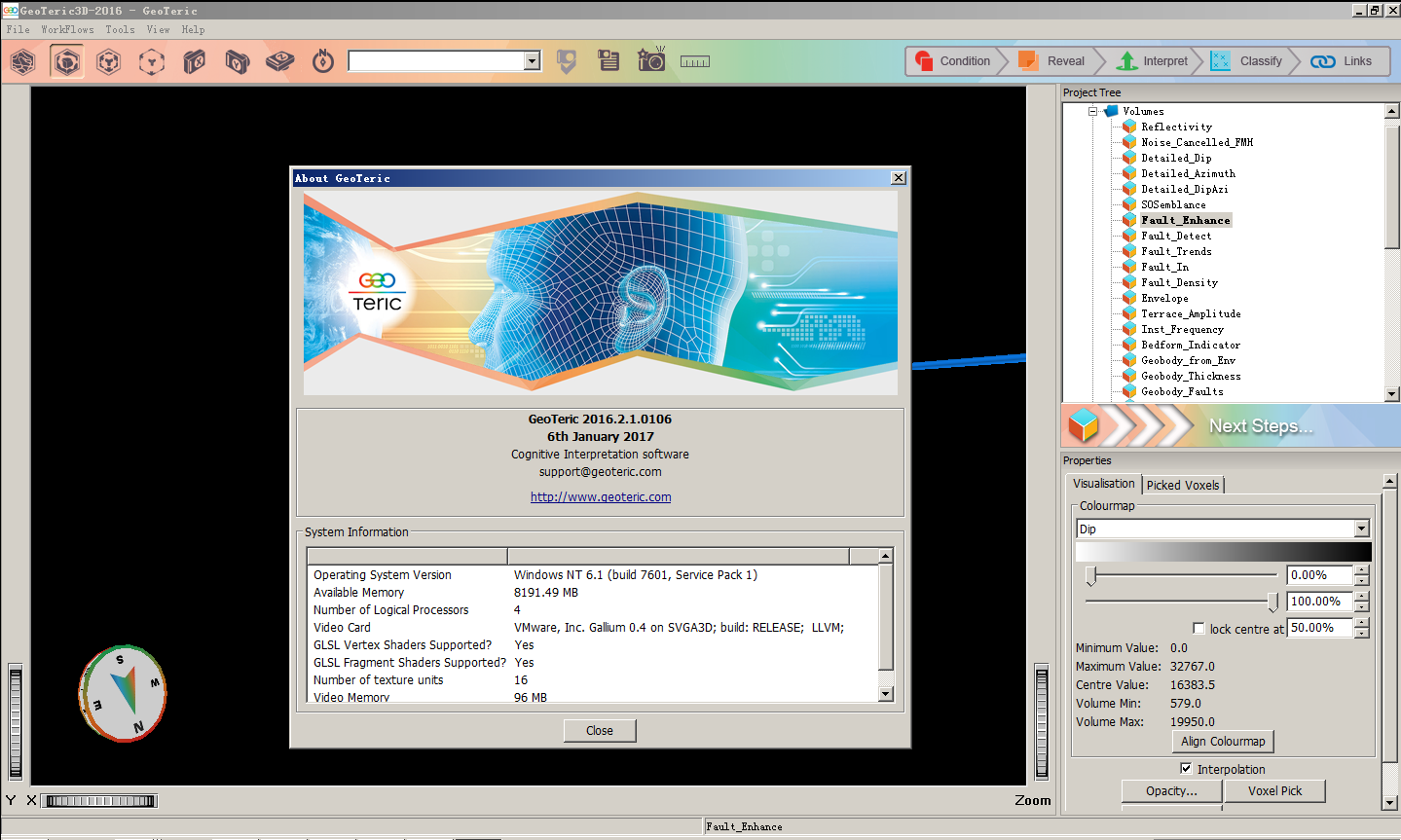This screenshot has height=840, width=1401.
Task: Click the blue Volumes folder icon
Action: click(x=1111, y=111)
